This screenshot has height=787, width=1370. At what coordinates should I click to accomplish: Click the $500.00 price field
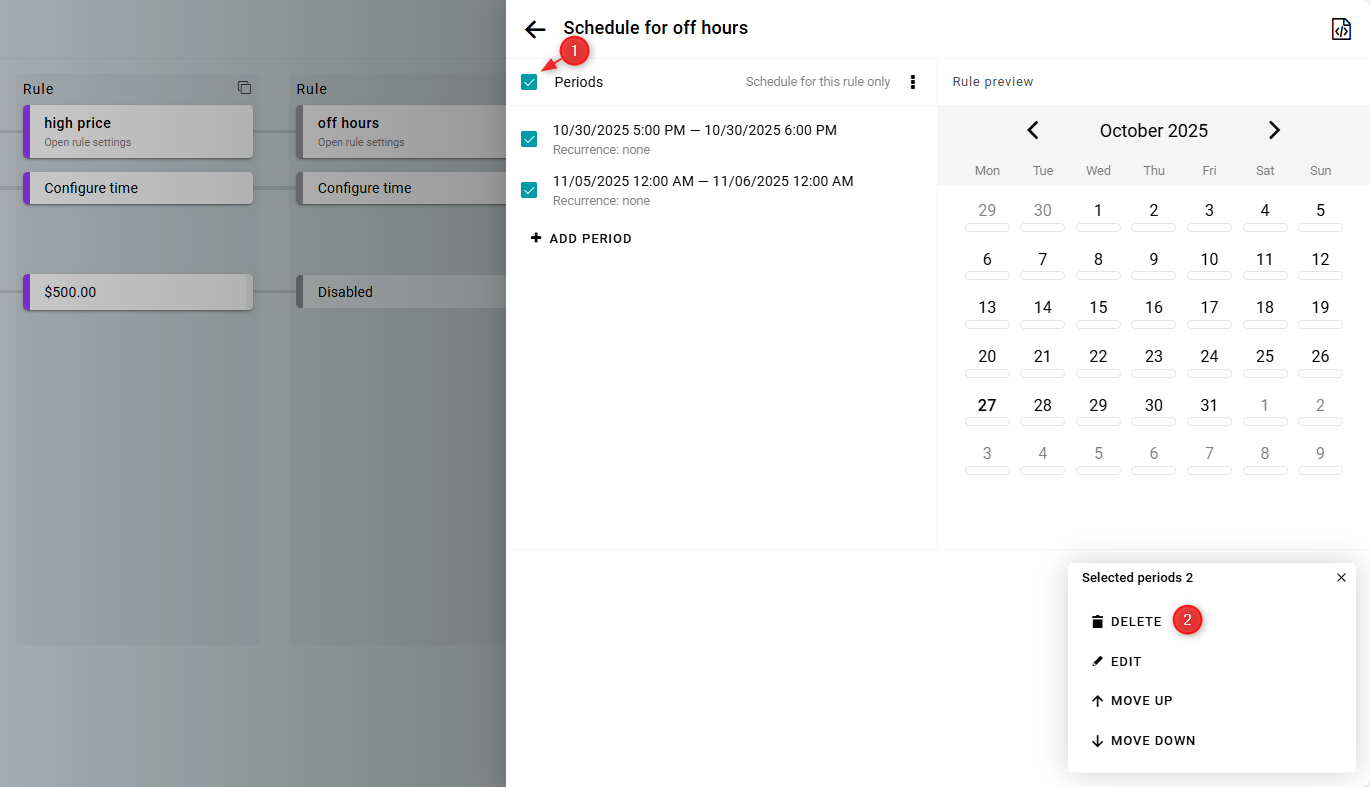[x=138, y=292]
